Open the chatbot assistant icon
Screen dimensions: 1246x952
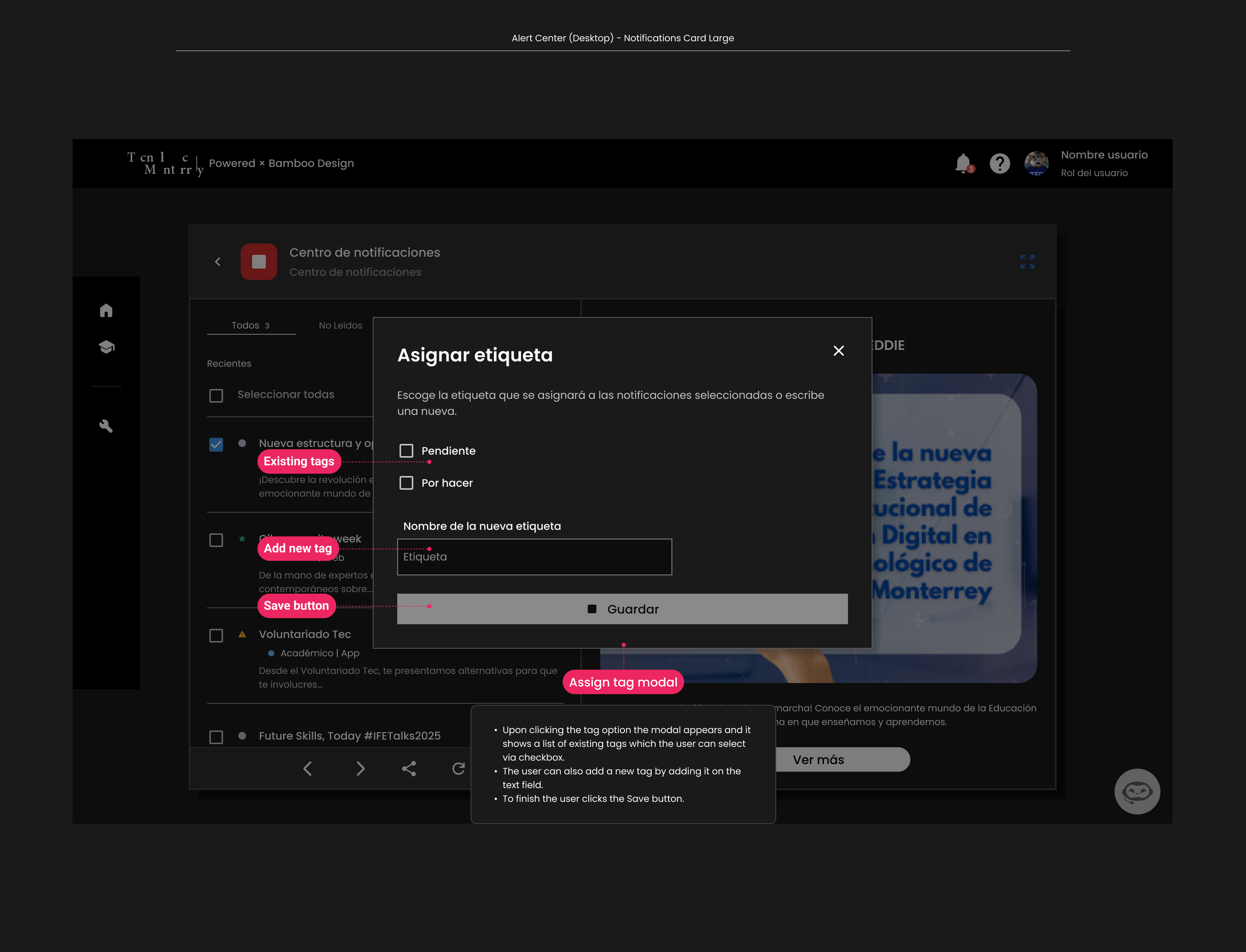coord(1137,792)
